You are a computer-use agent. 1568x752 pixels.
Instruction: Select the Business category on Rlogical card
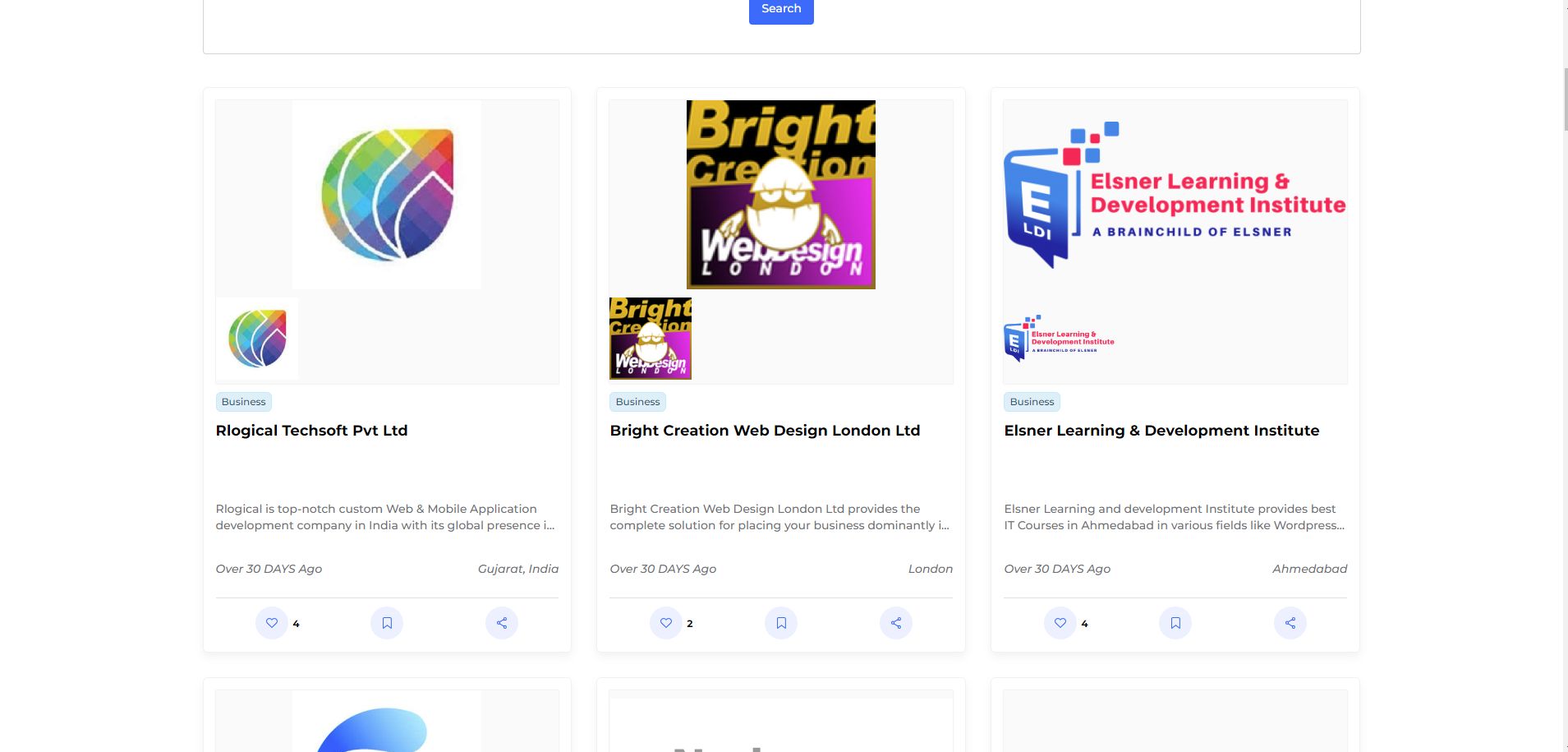coord(242,401)
